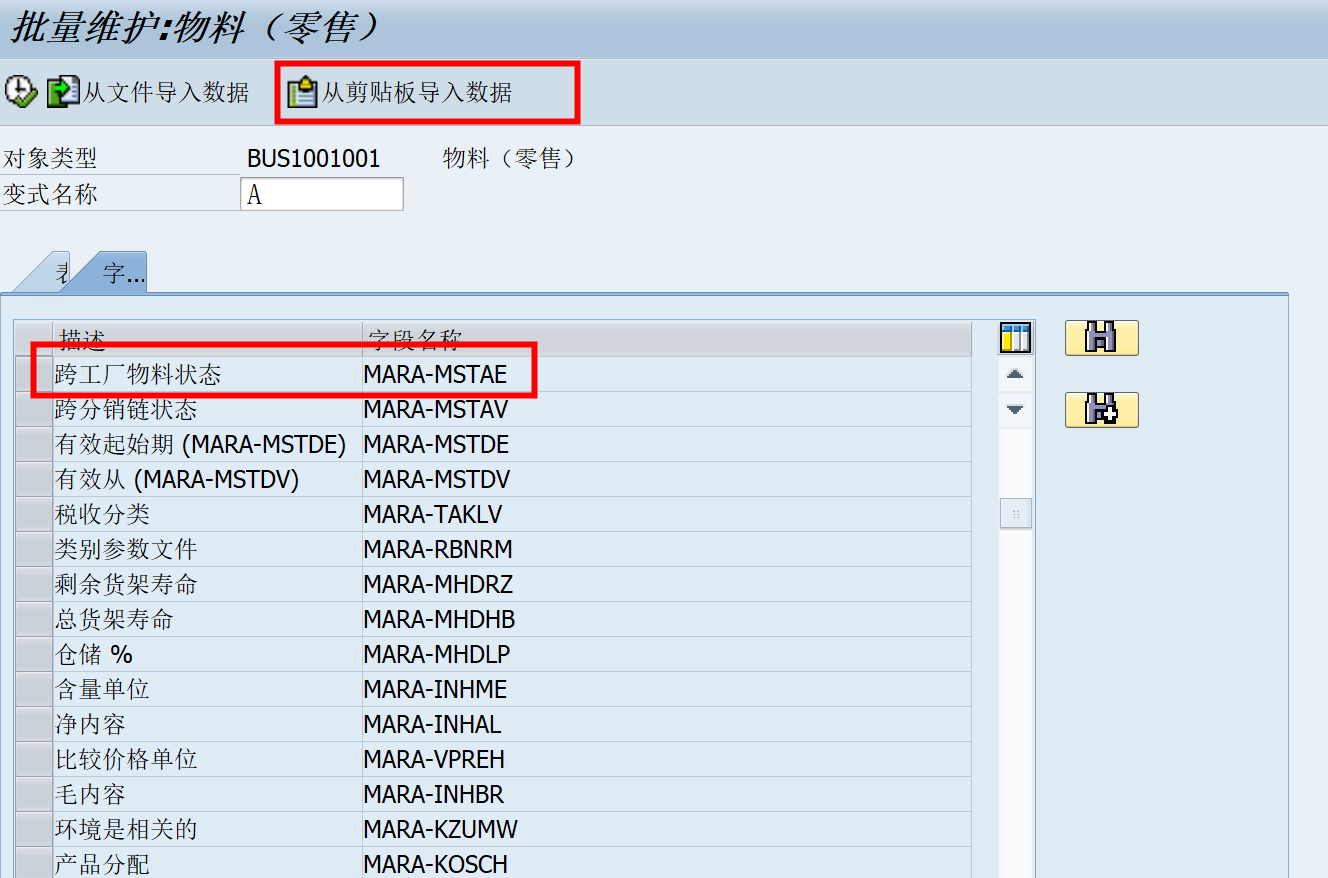Viewport: 1328px width, 878px height.
Task: Click the MARA-RBNRM field name cell
Action: coord(666,550)
